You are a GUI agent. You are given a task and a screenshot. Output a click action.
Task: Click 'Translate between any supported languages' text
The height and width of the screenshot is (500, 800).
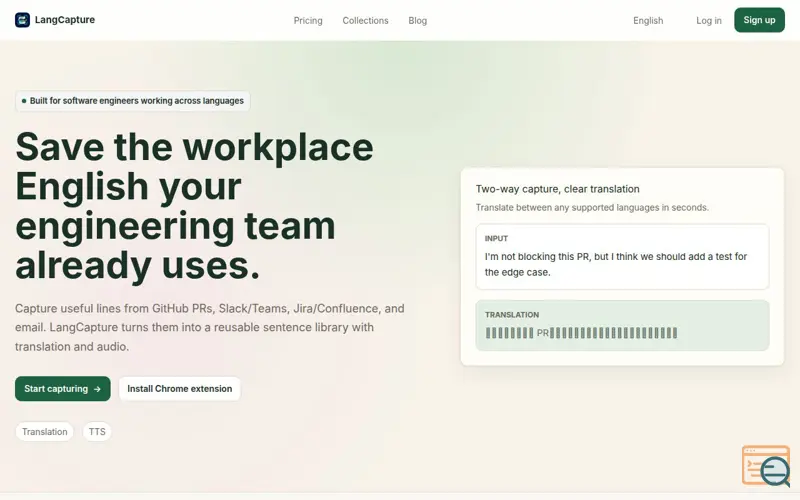pyautogui.click(x=592, y=208)
